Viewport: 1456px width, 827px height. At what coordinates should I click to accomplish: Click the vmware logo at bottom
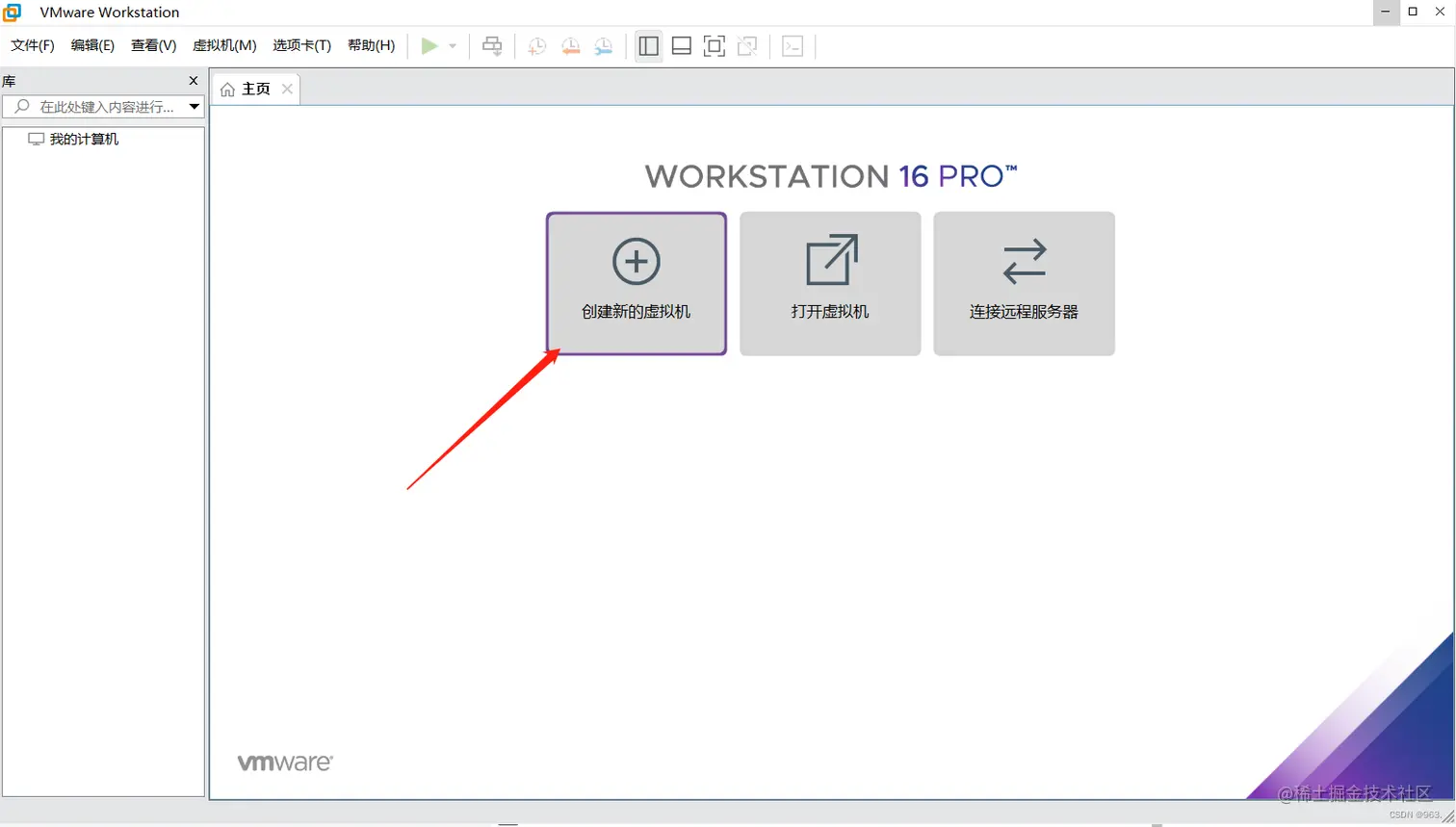tap(285, 762)
